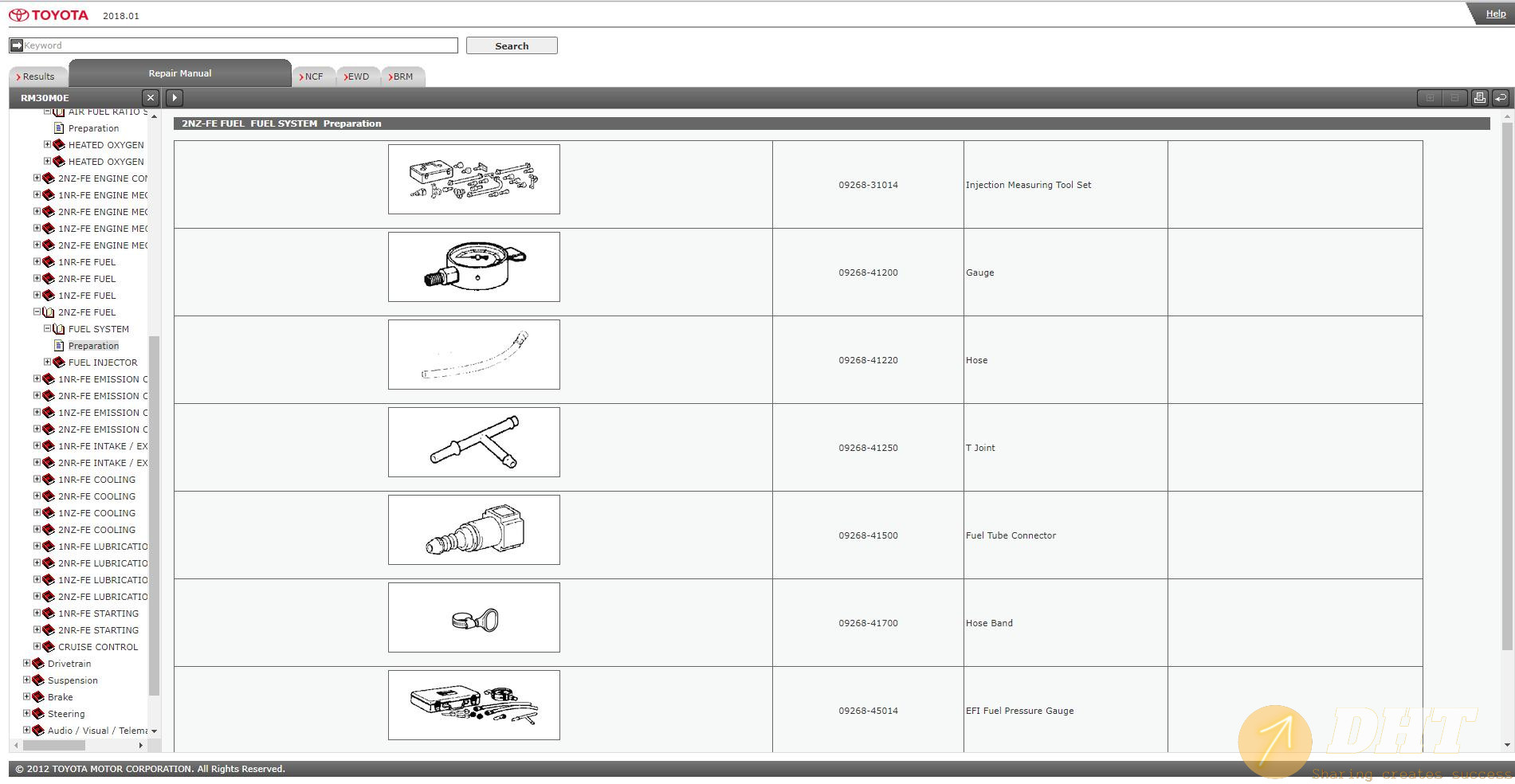
Task: Click the book icon beside FUEL INJECTOR
Action: click(x=59, y=363)
